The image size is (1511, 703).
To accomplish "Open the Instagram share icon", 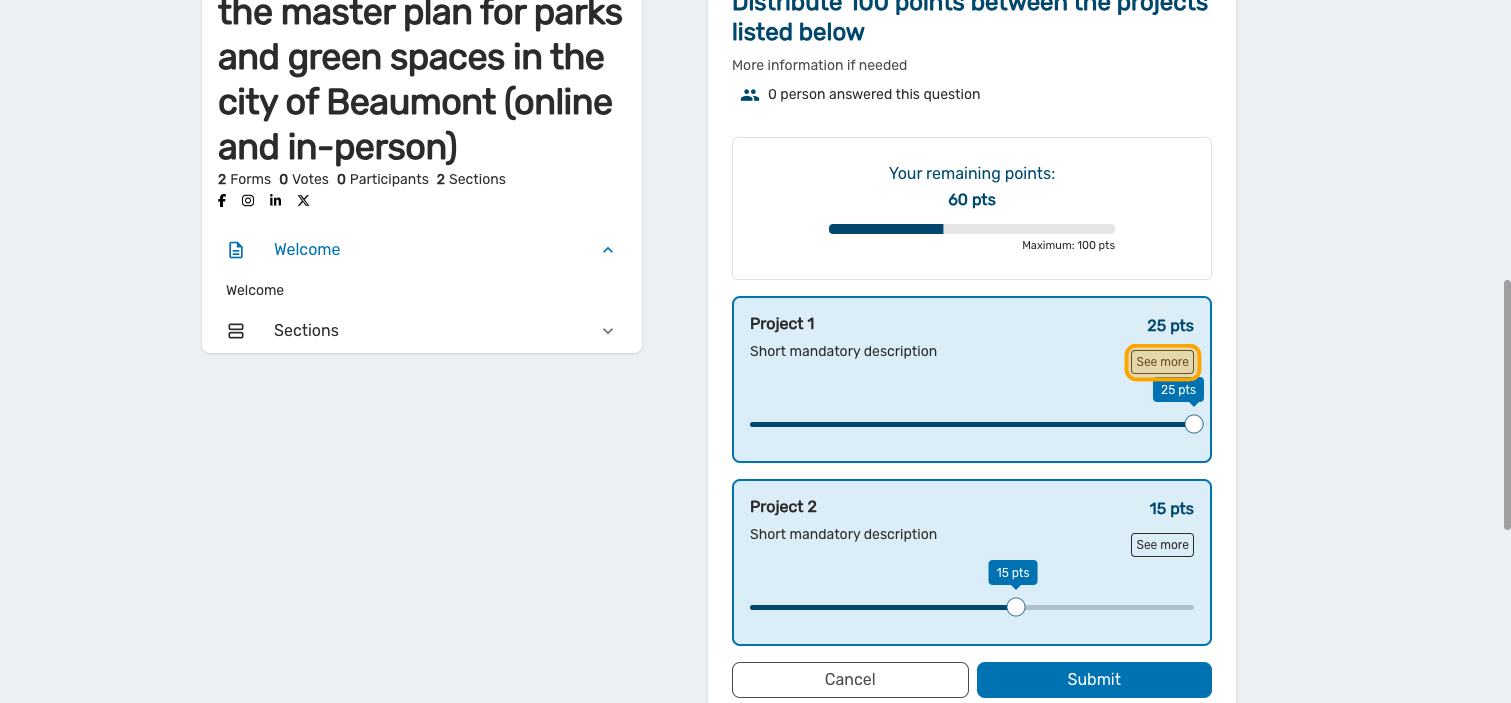I will pyautogui.click(x=248, y=201).
